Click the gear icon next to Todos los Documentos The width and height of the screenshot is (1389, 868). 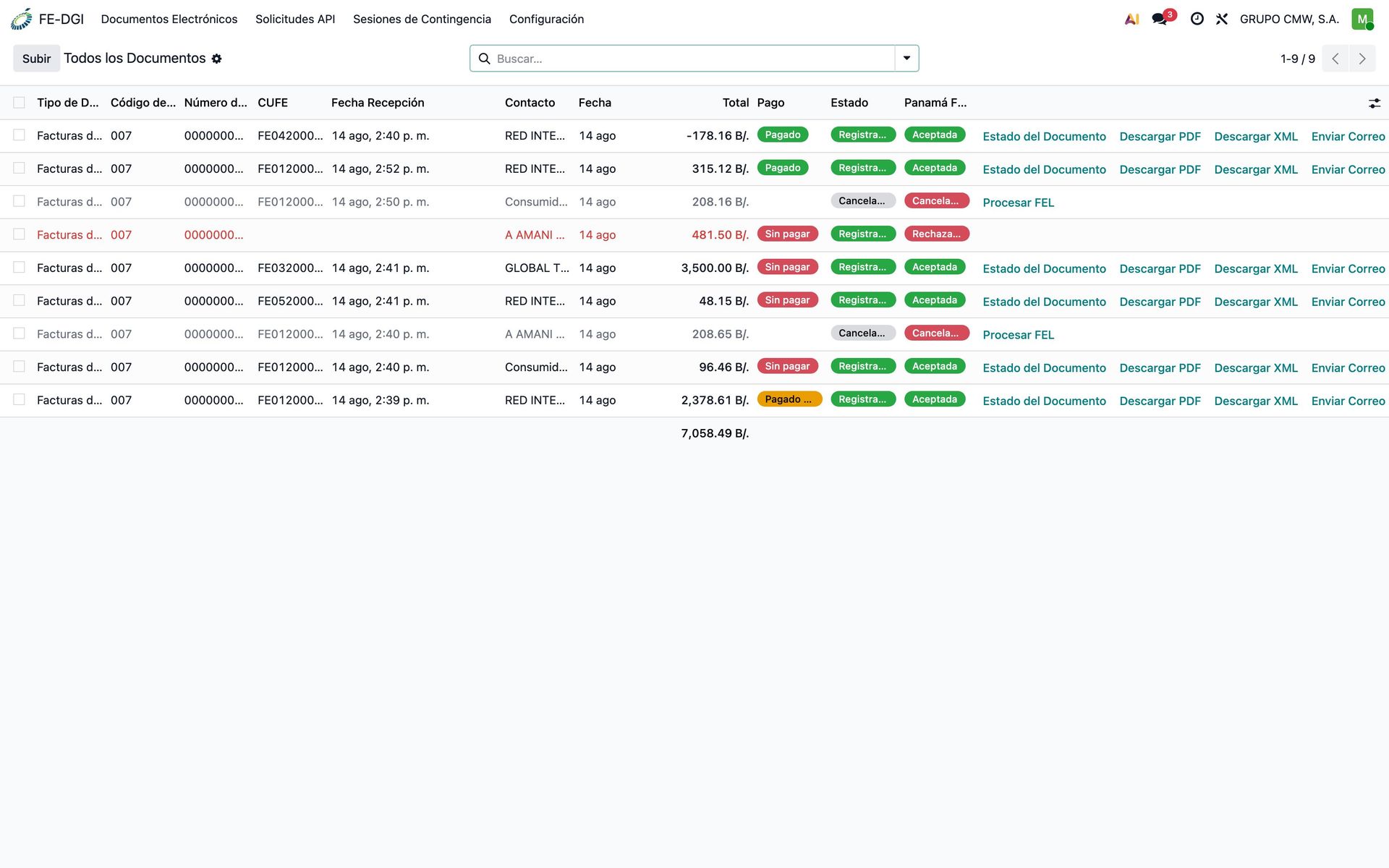216,59
